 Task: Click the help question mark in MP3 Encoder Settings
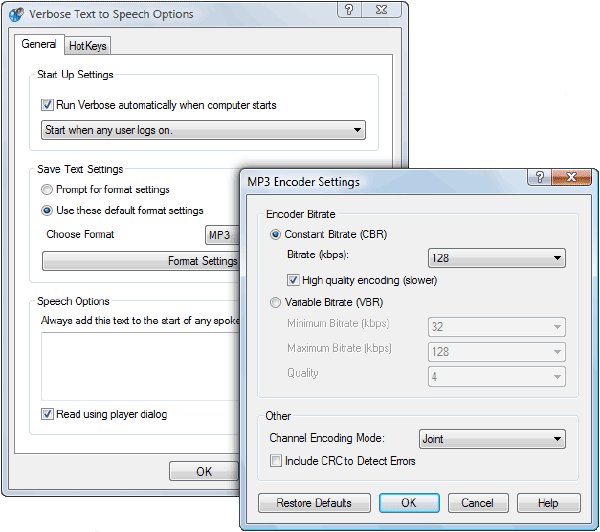(540, 177)
